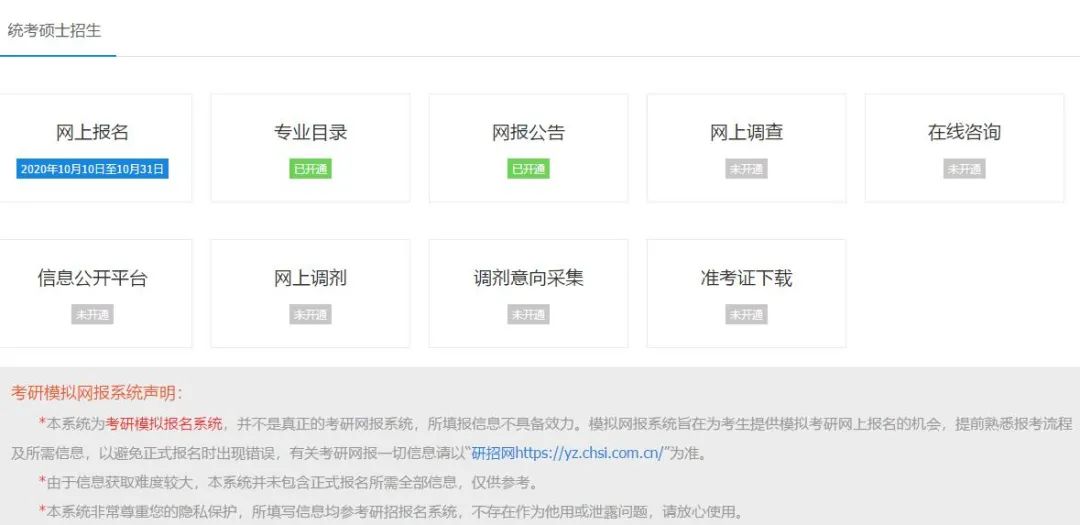The height and width of the screenshot is (525, 1080).
Task: Click the 未开通 badge under 网上调剂
Action: [310, 314]
